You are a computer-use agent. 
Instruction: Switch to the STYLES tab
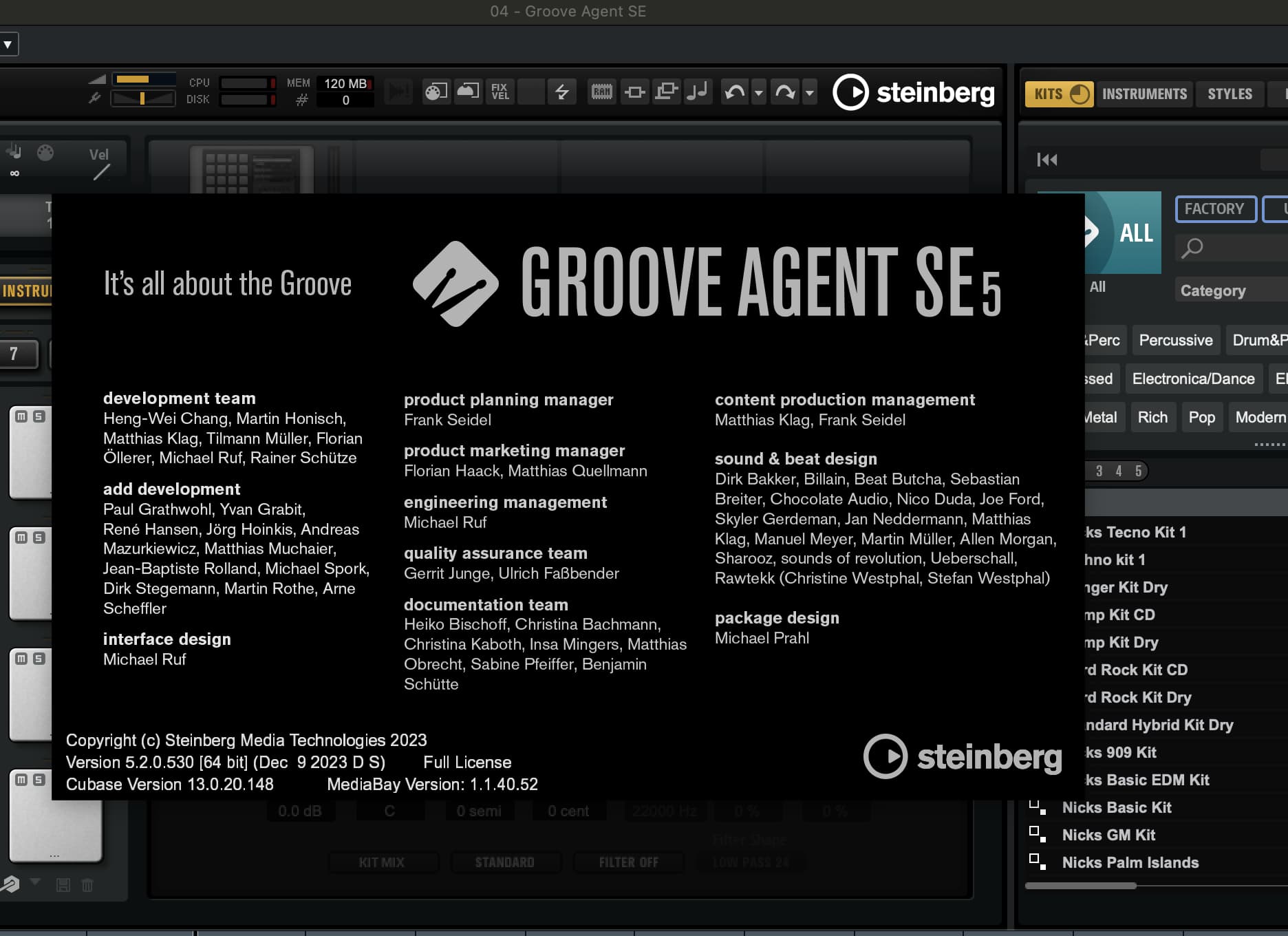pos(1230,94)
